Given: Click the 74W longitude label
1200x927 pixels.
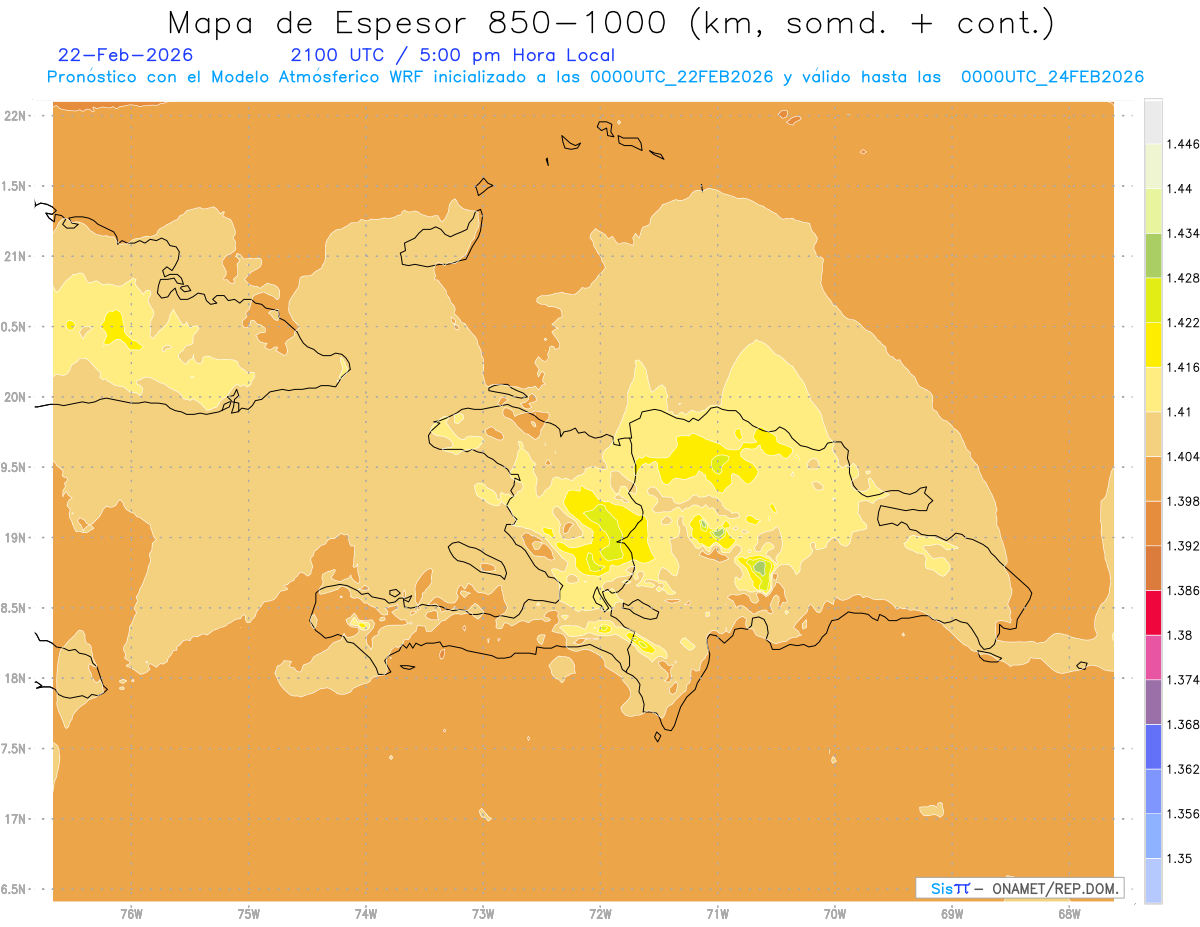Looking at the screenshot, I should click(366, 913).
